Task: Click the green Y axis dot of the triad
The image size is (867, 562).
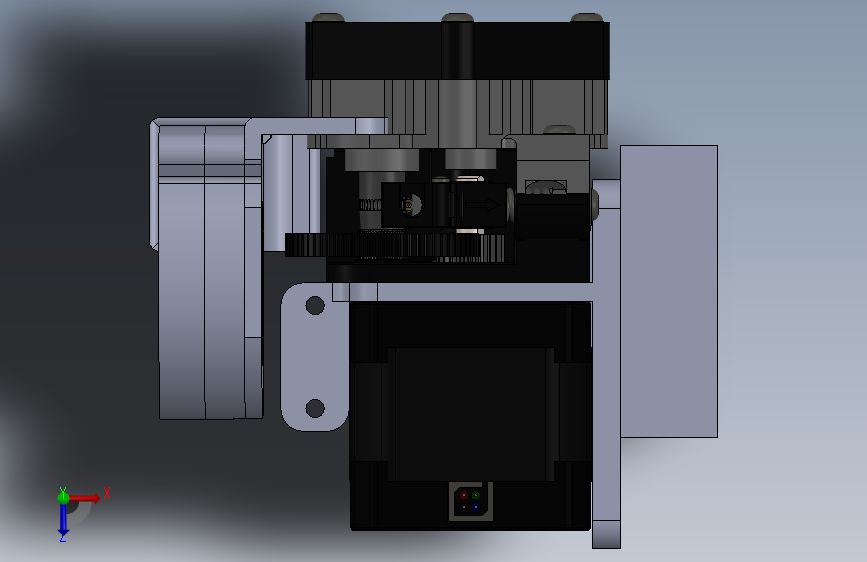Action: (x=63, y=498)
